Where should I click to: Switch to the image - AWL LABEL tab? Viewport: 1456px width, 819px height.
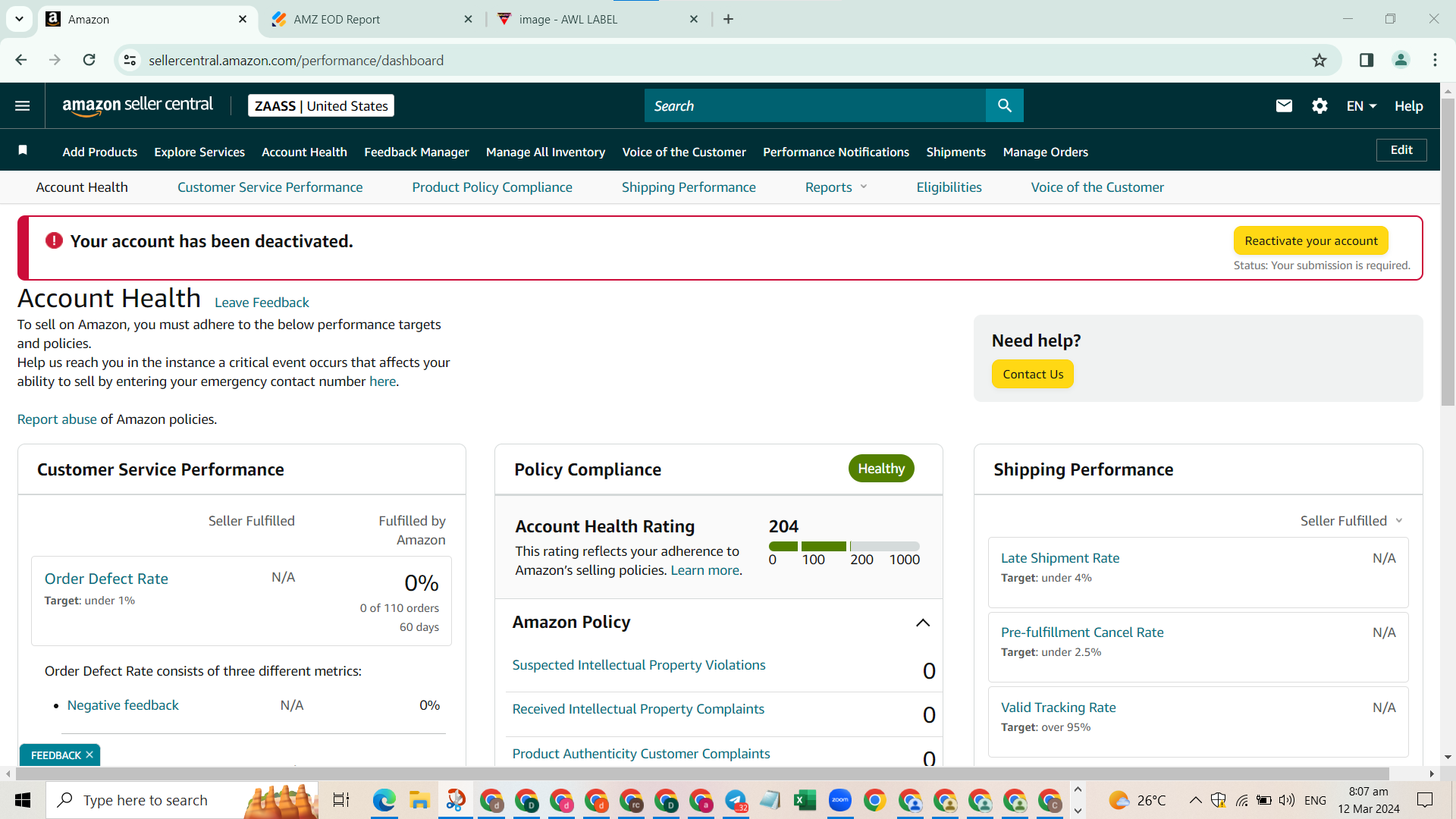pyautogui.click(x=598, y=19)
